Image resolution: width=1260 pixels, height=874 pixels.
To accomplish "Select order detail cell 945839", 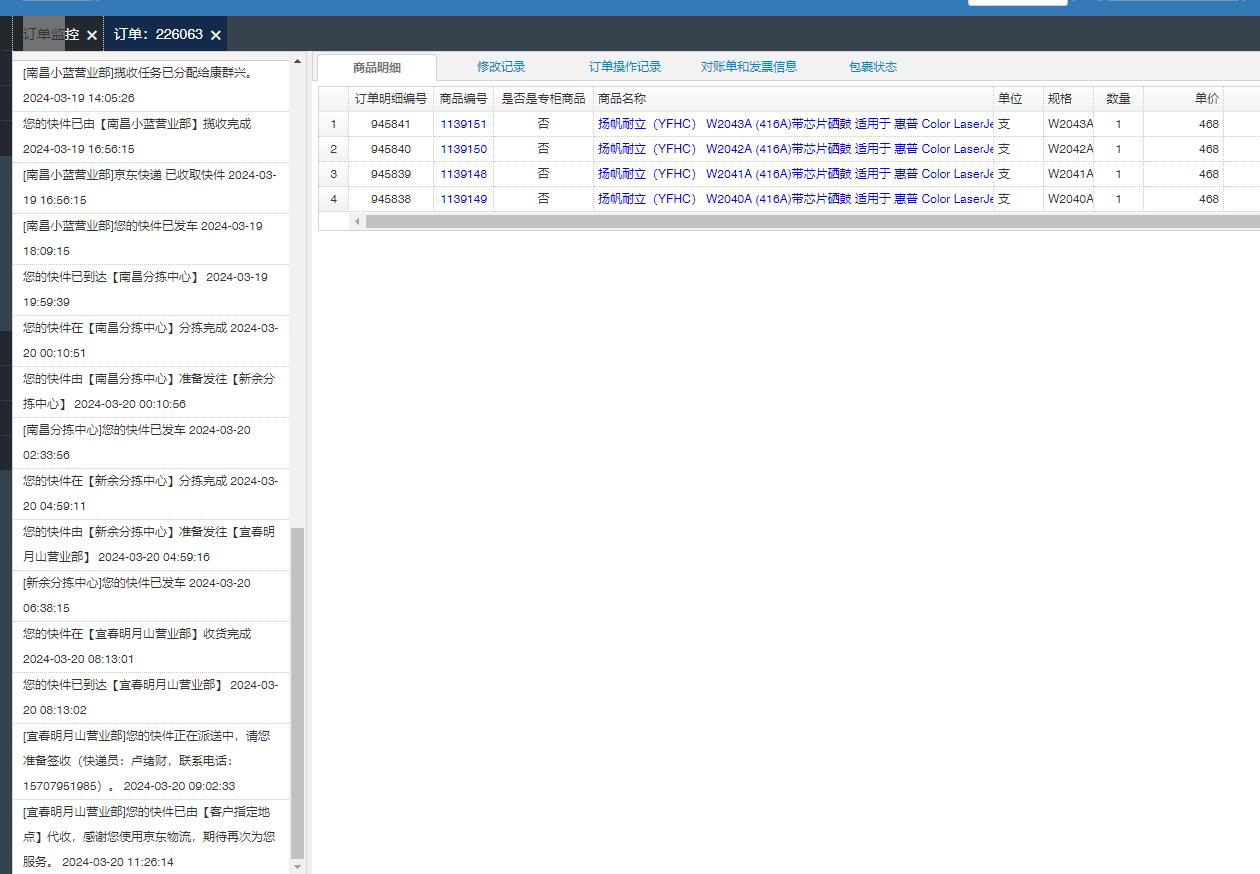I will 391,174.
